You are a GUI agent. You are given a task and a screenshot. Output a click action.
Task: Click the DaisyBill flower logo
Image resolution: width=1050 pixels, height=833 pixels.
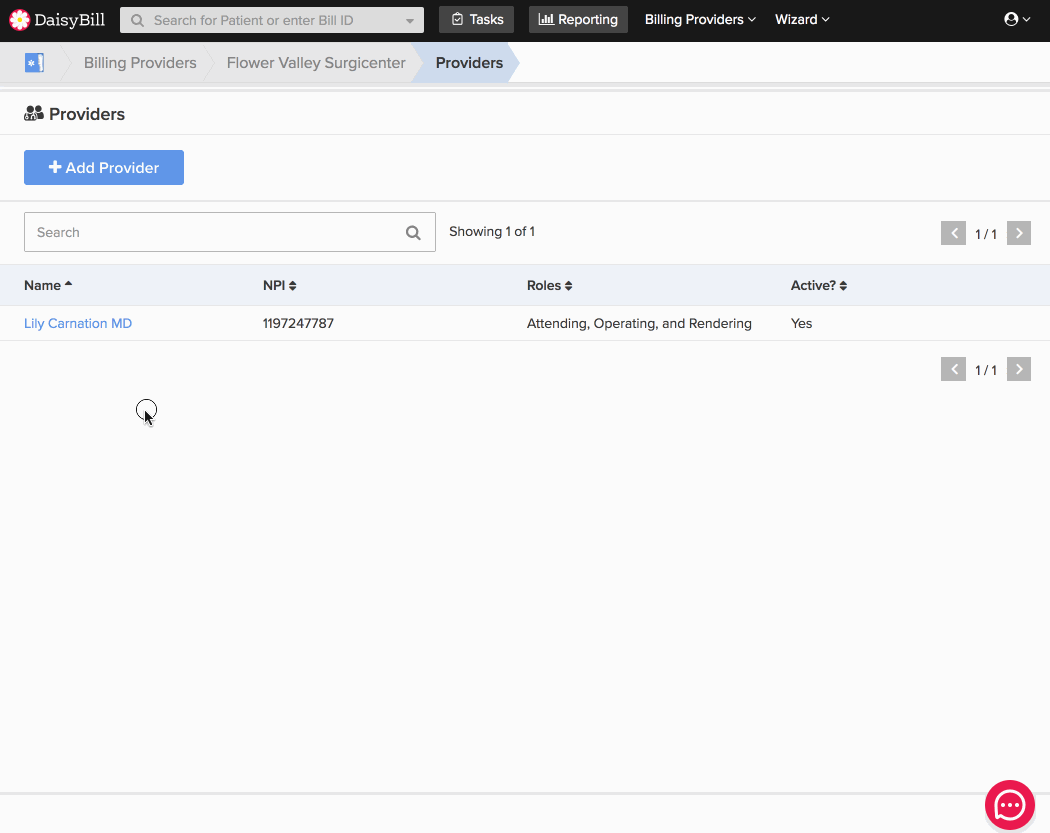[x=19, y=20]
